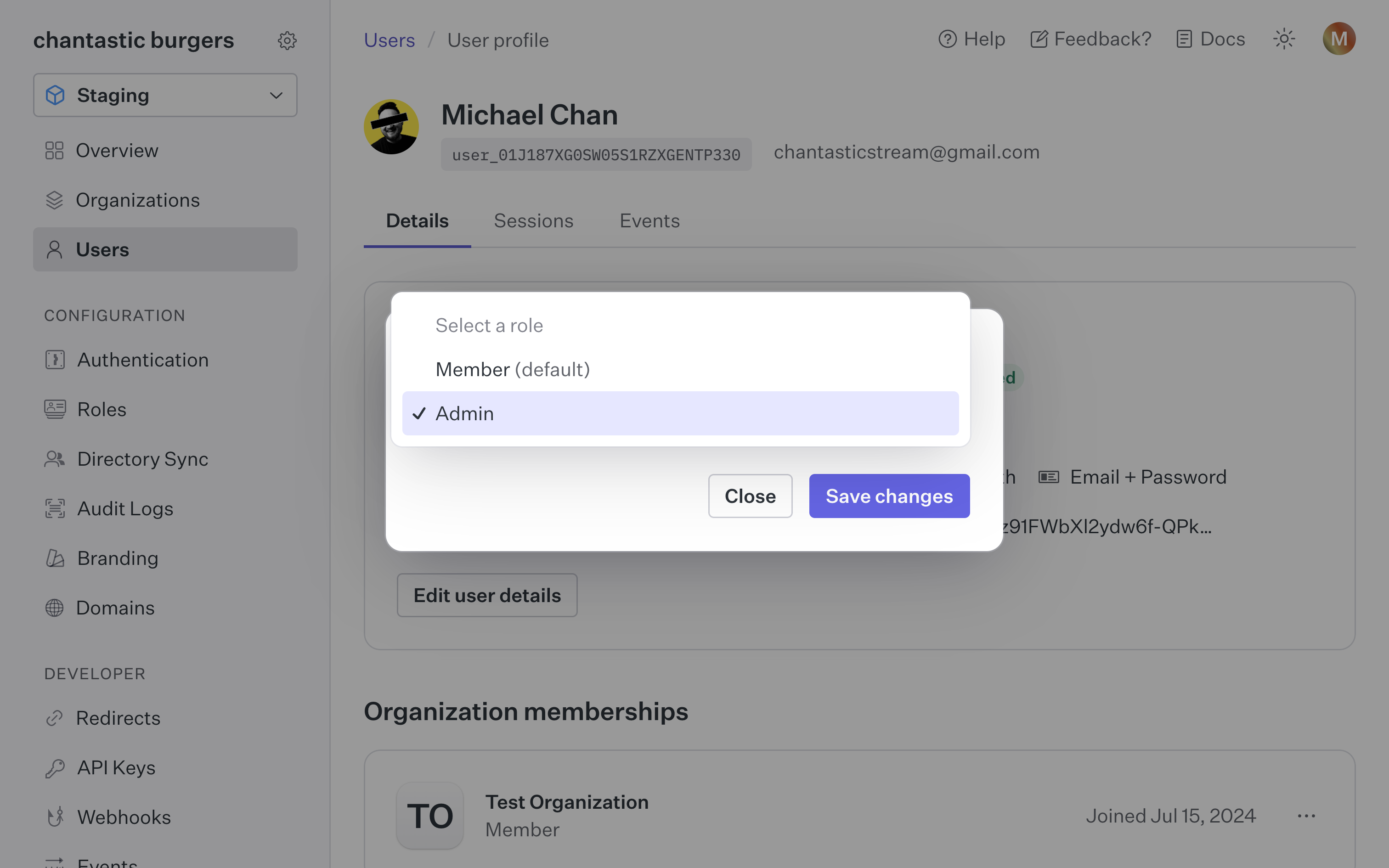
Task: Select Member default role option
Action: (512, 368)
